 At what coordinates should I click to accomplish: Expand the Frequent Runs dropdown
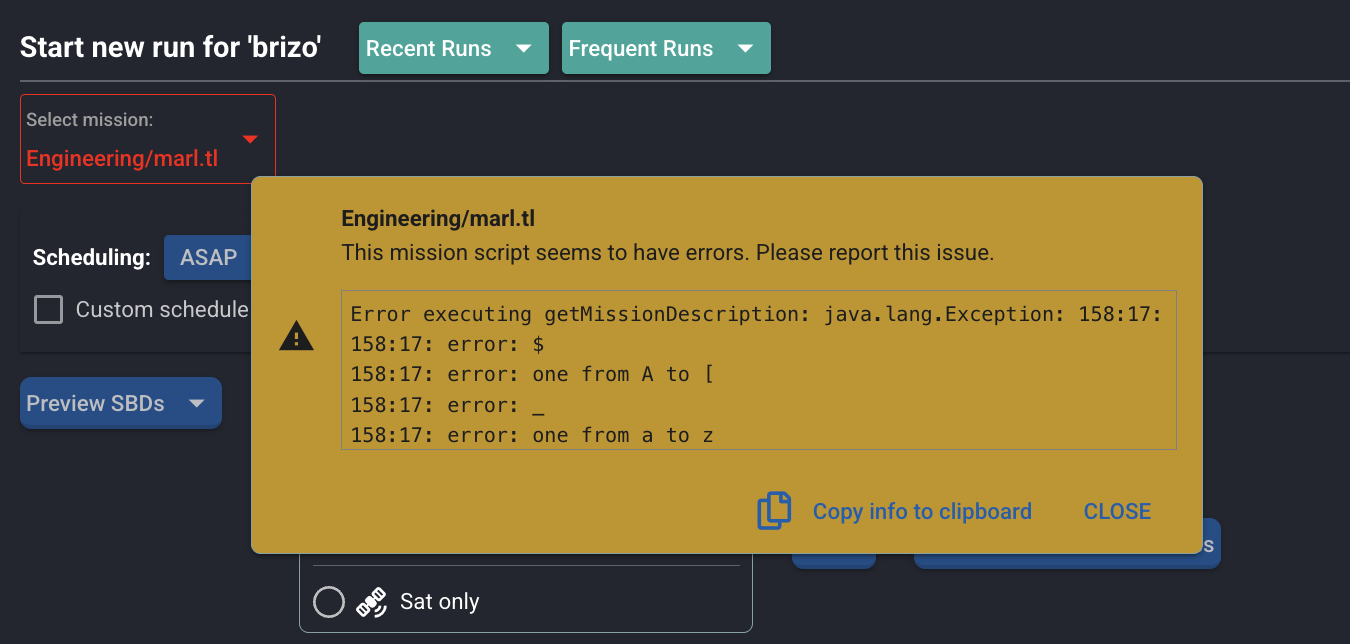(x=665, y=48)
